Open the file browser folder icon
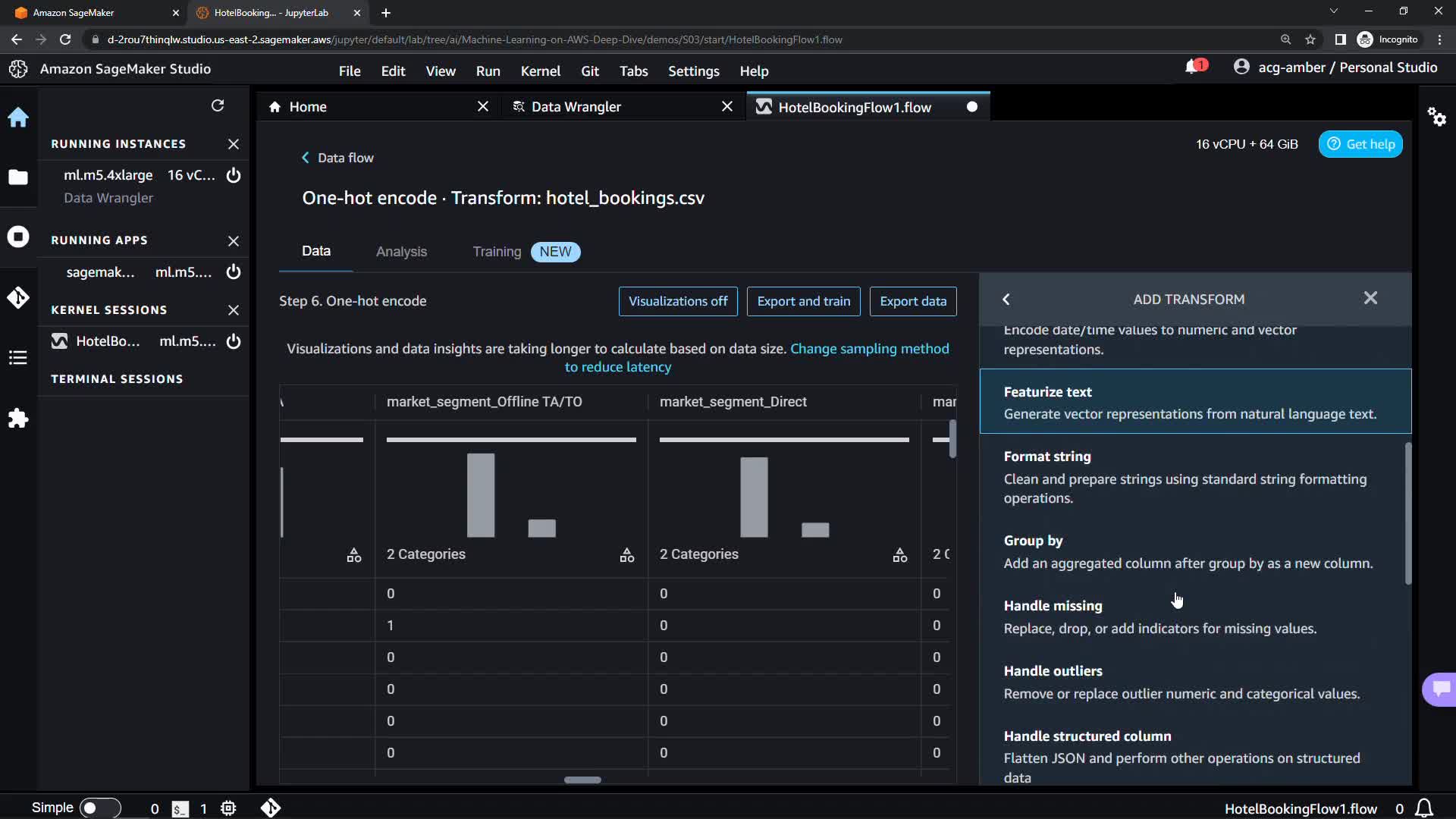The height and width of the screenshot is (819, 1456). (x=18, y=177)
